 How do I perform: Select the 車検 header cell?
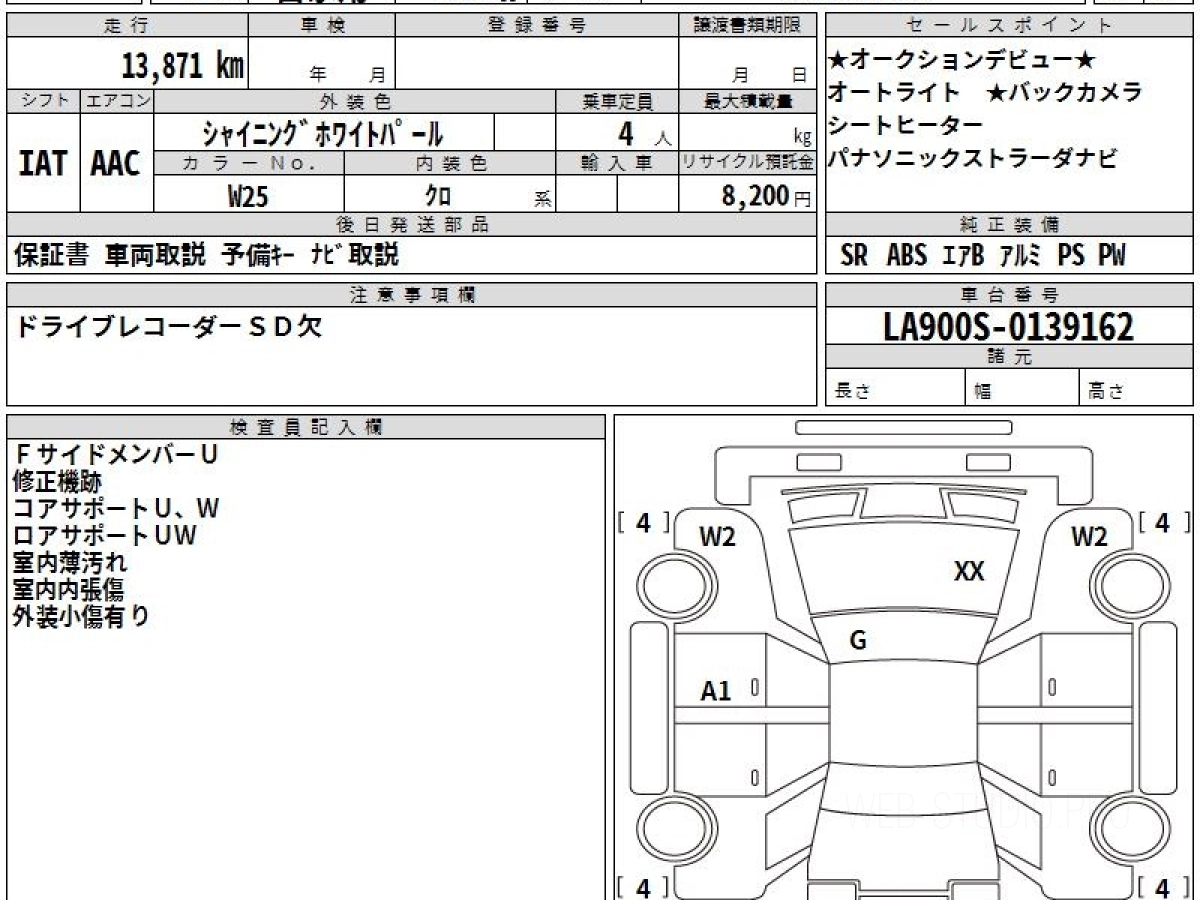coord(321,26)
